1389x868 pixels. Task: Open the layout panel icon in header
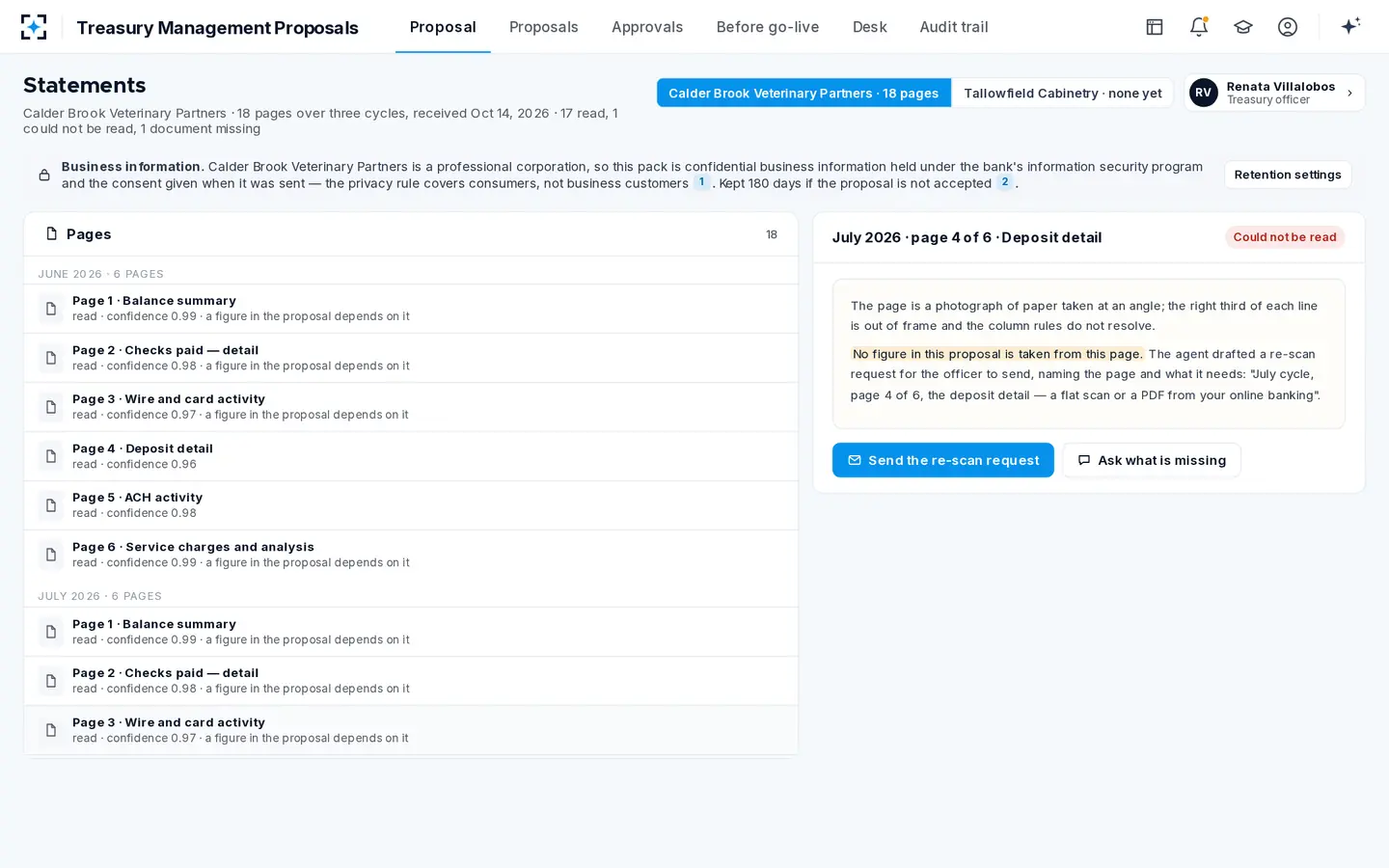(x=1155, y=27)
